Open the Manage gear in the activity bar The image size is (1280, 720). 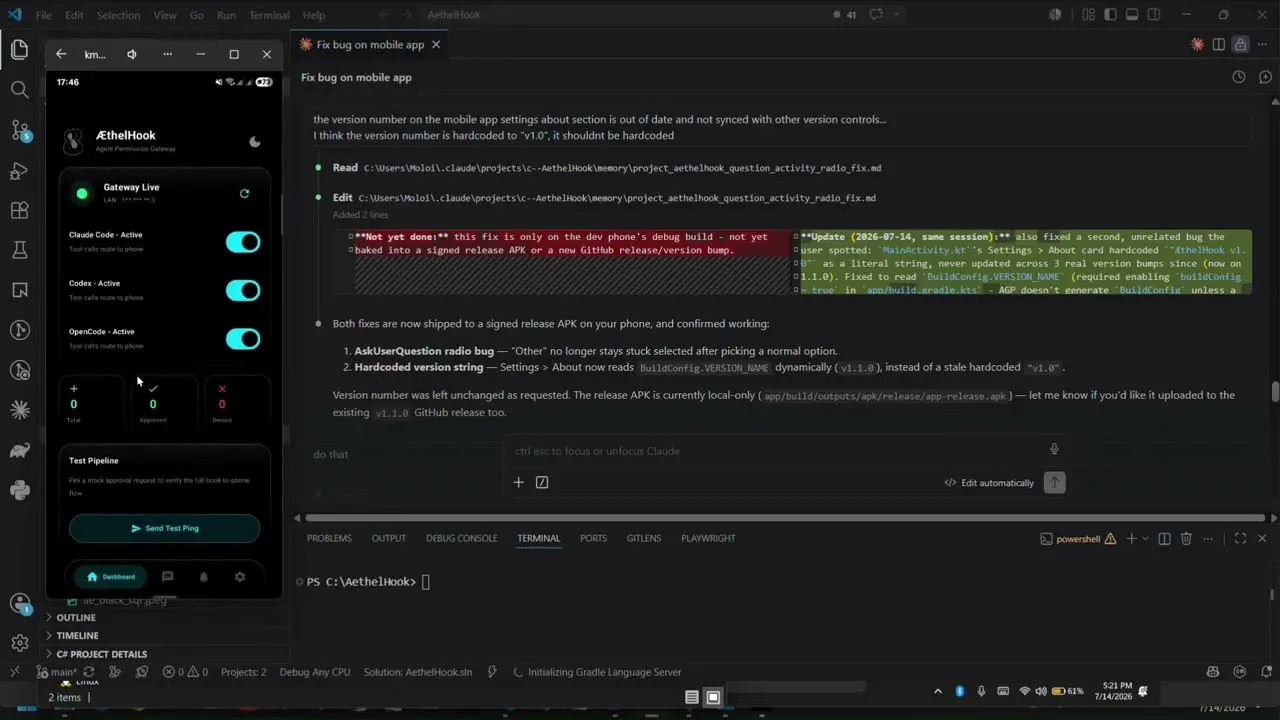point(19,643)
